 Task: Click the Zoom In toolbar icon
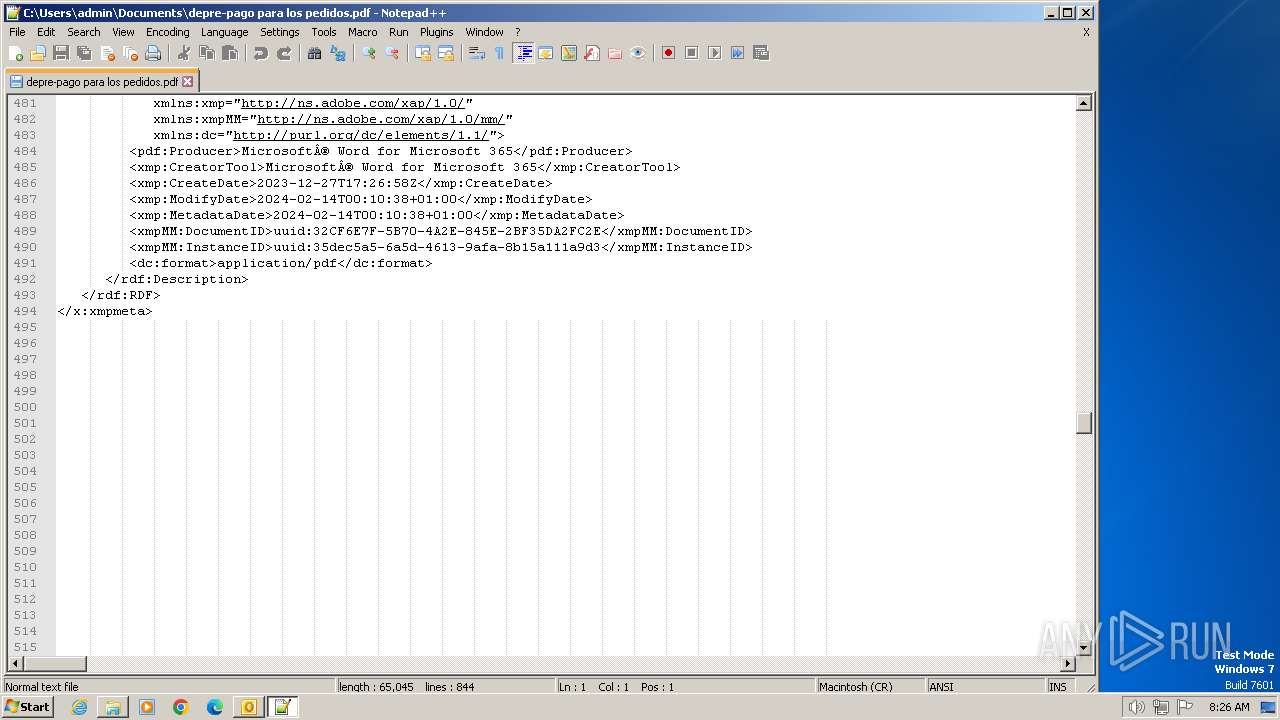pyautogui.click(x=369, y=53)
